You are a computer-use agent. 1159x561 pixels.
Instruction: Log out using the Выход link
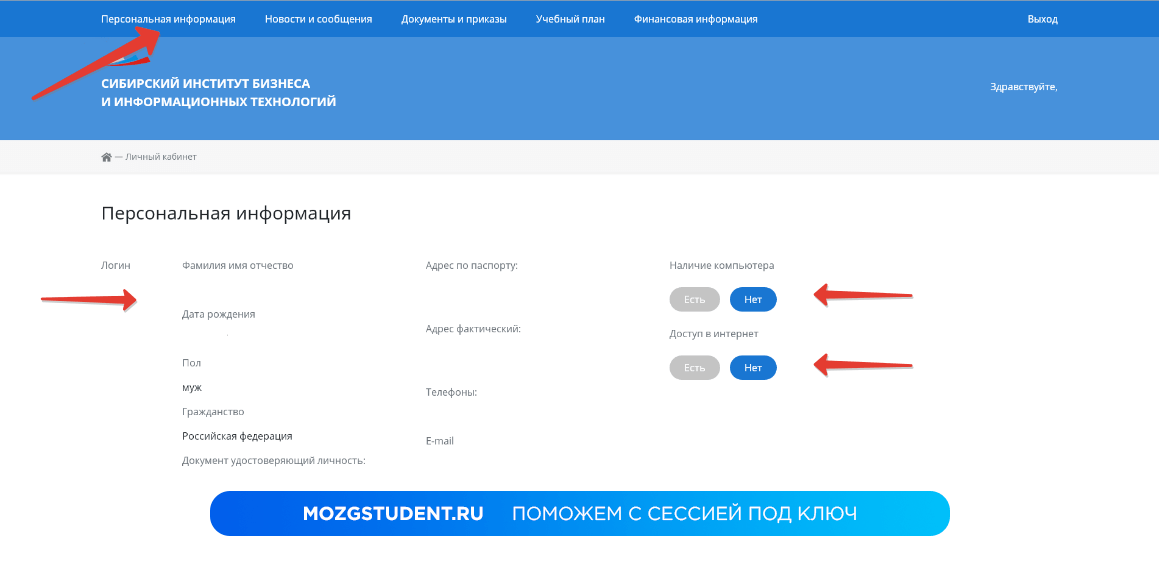1042,19
